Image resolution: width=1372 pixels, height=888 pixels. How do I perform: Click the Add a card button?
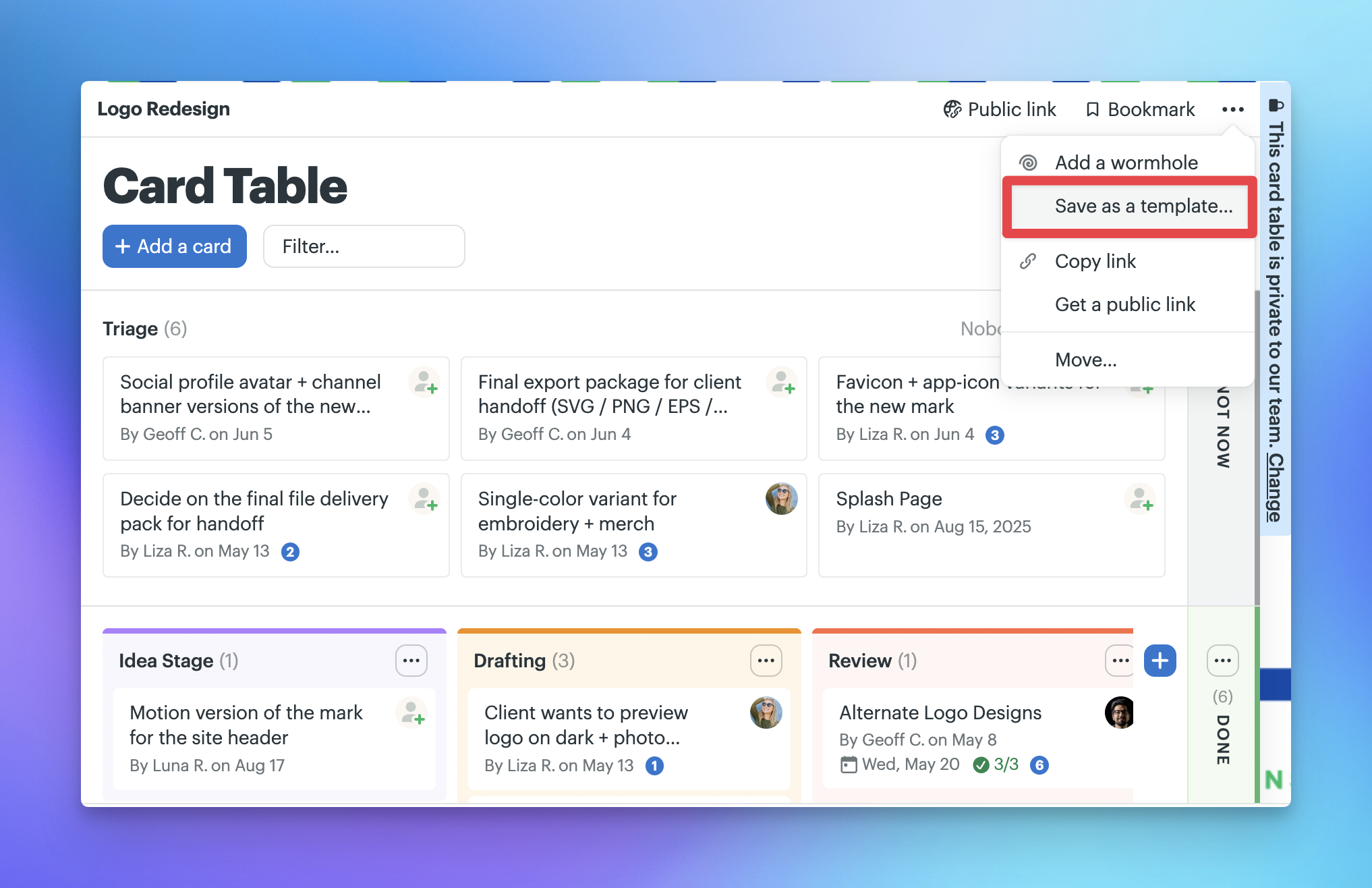click(x=175, y=246)
